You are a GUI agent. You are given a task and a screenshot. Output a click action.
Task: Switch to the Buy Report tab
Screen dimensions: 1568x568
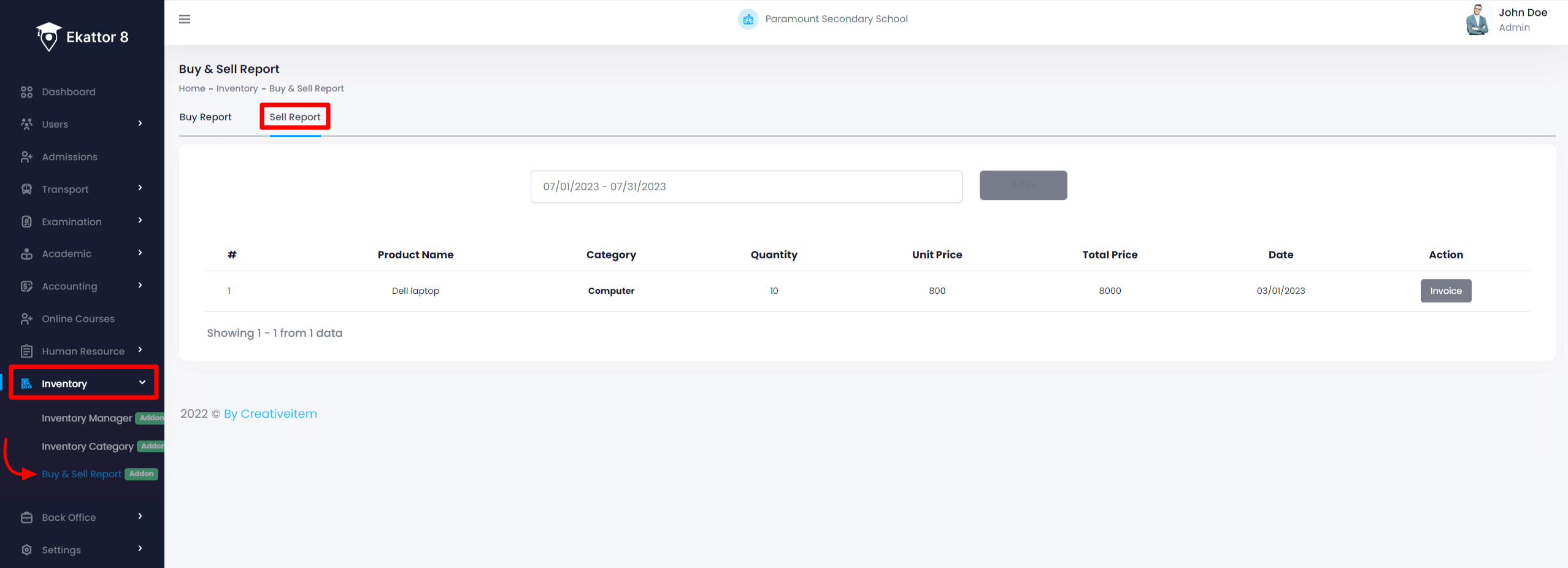click(x=206, y=117)
